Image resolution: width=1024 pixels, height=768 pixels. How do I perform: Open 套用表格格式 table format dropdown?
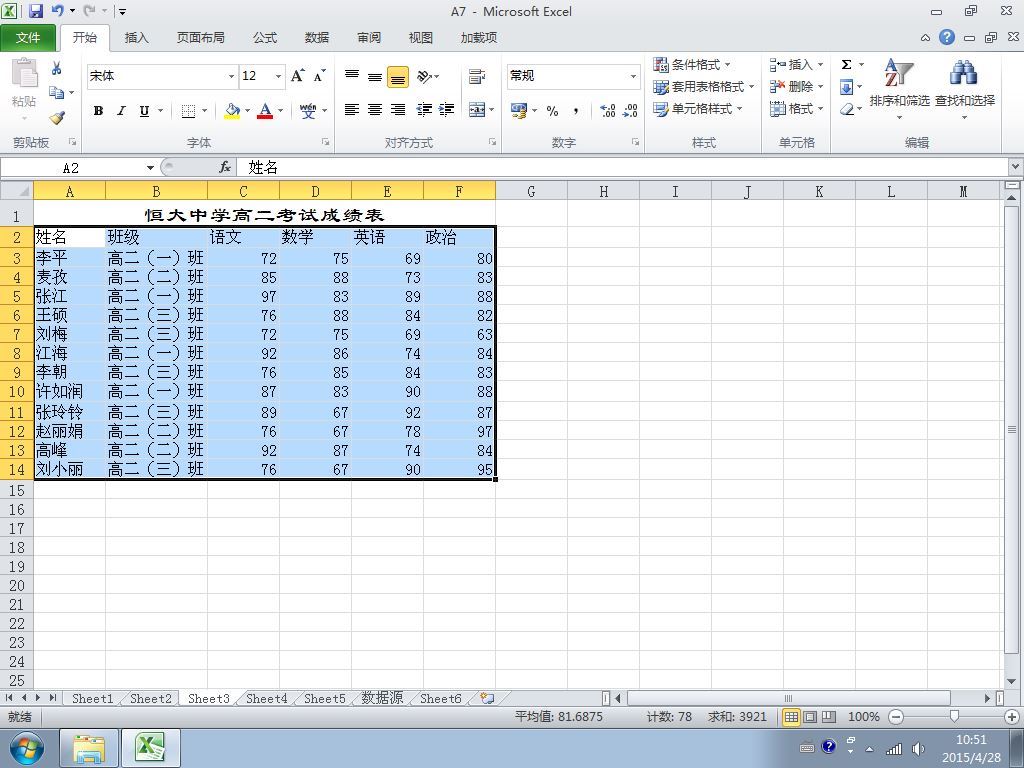tap(704, 87)
